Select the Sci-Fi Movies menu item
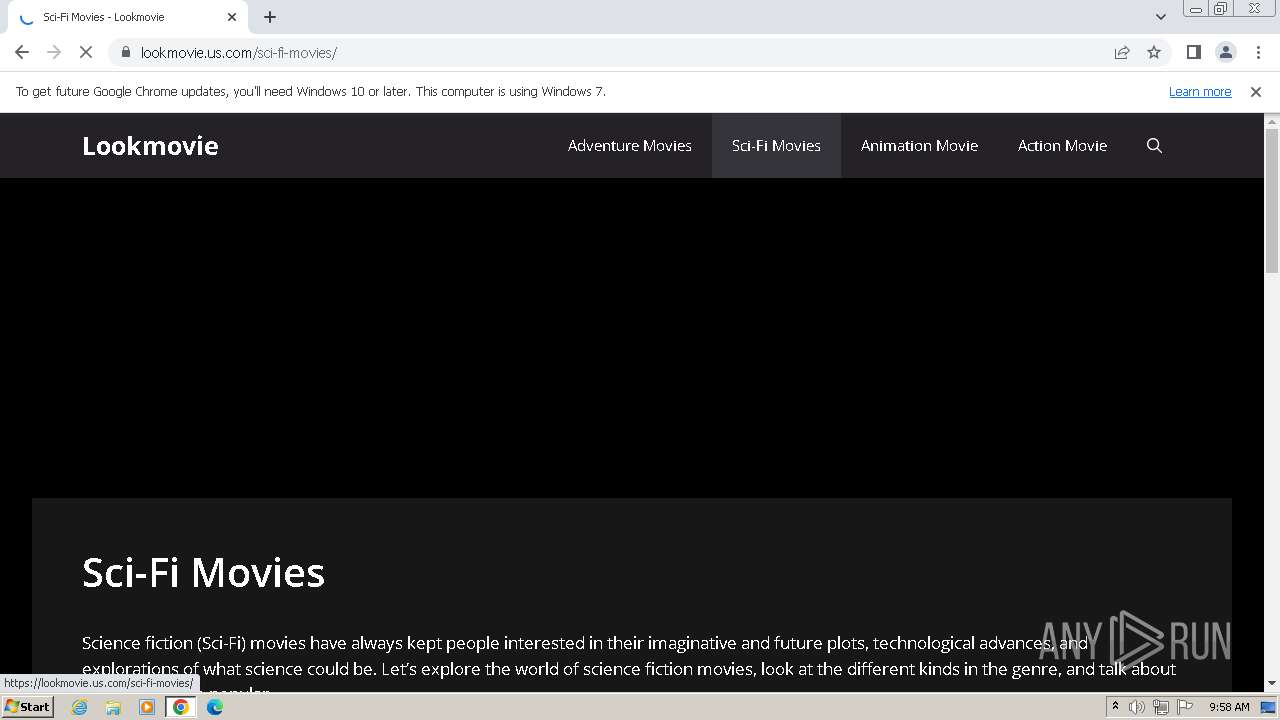 tap(776, 146)
